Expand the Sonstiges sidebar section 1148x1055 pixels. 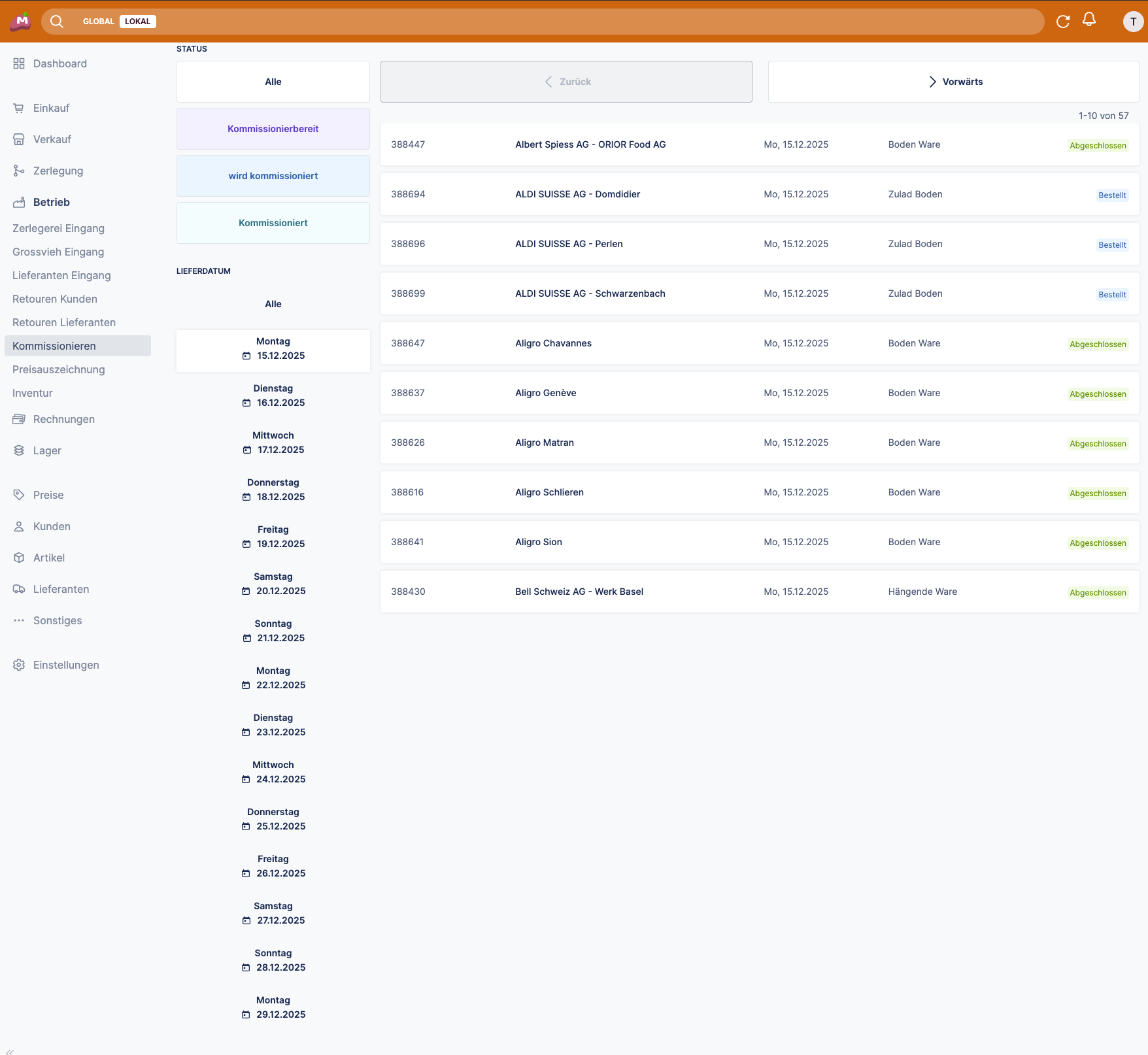pyautogui.click(x=58, y=620)
